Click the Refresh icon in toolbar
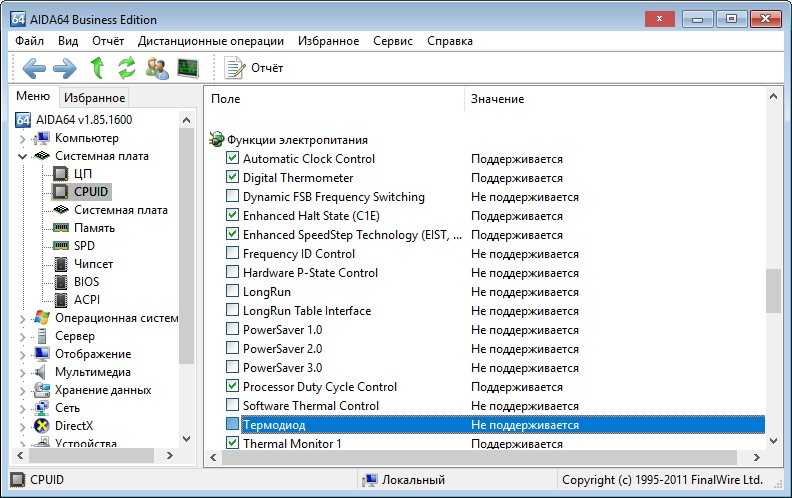 pyautogui.click(x=127, y=68)
